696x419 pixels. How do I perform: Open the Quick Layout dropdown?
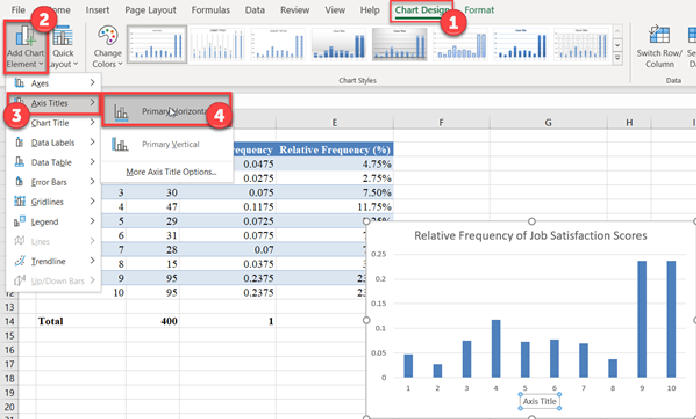(x=63, y=47)
